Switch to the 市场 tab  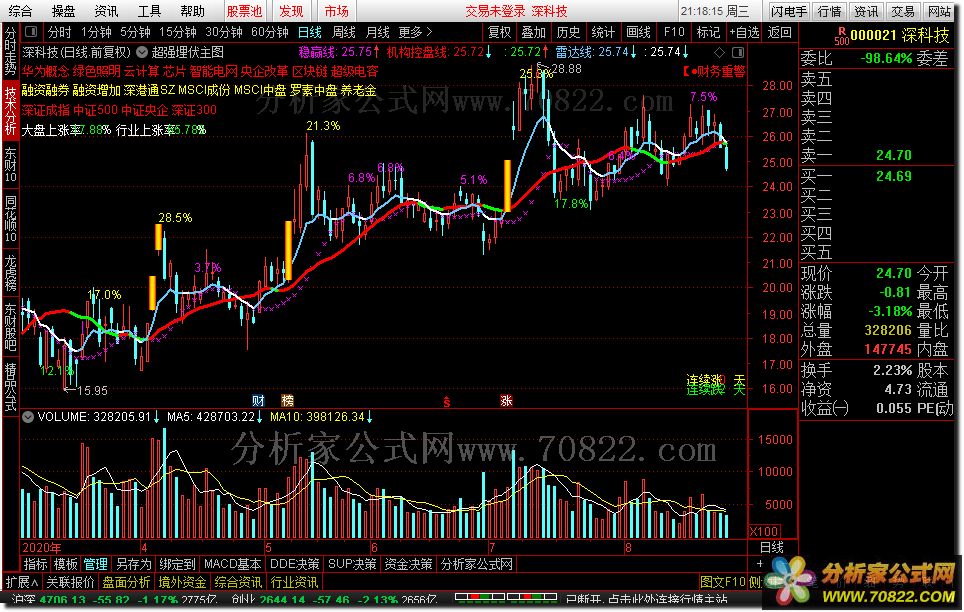tap(336, 11)
